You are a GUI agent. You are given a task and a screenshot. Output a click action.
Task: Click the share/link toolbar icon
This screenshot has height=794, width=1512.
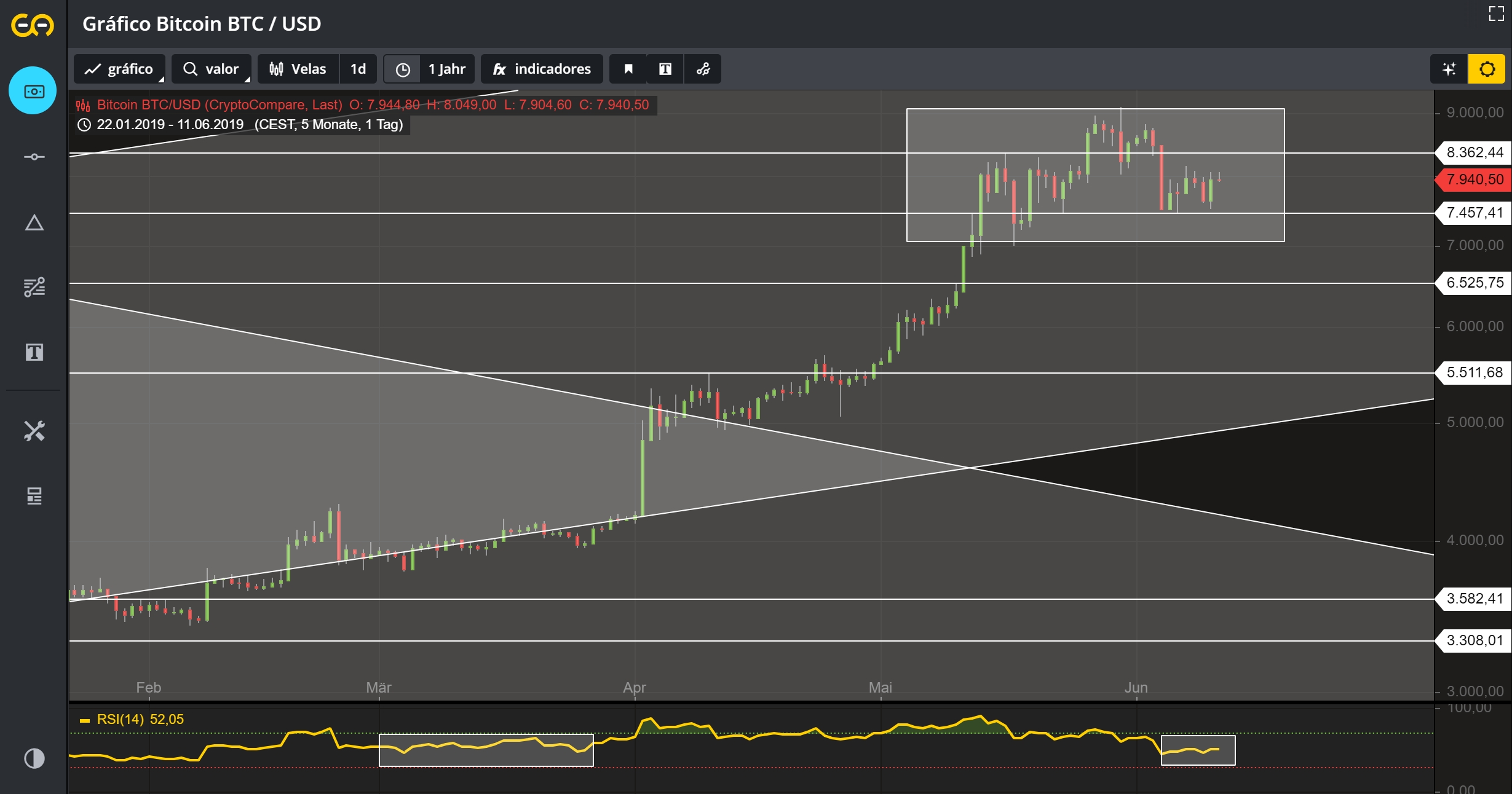pyautogui.click(x=703, y=69)
